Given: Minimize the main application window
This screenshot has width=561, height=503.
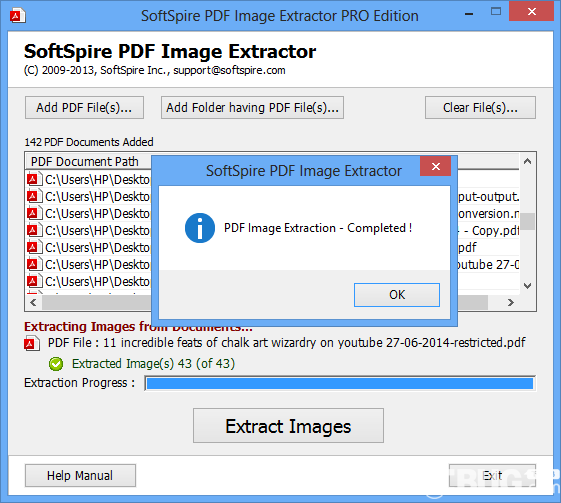Looking at the screenshot, I should 469,14.
